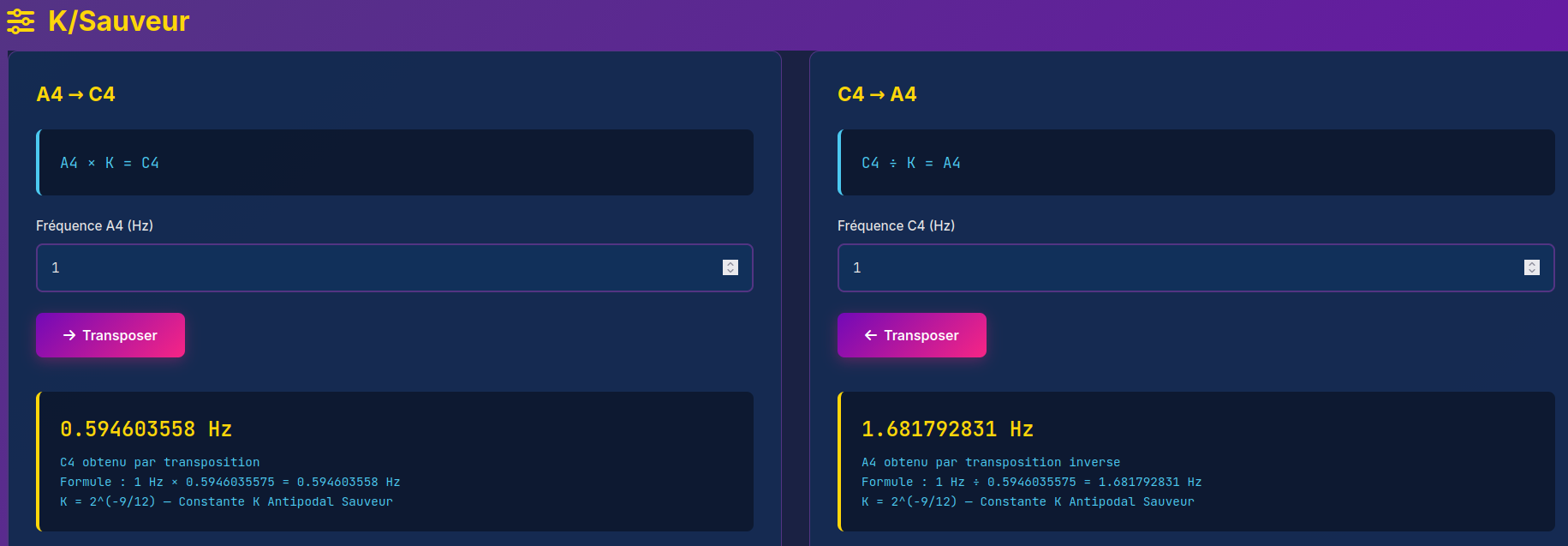Image resolution: width=1568 pixels, height=546 pixels.
Task: Click the A4 × K = C4 formula box
Action: [395, 163]
